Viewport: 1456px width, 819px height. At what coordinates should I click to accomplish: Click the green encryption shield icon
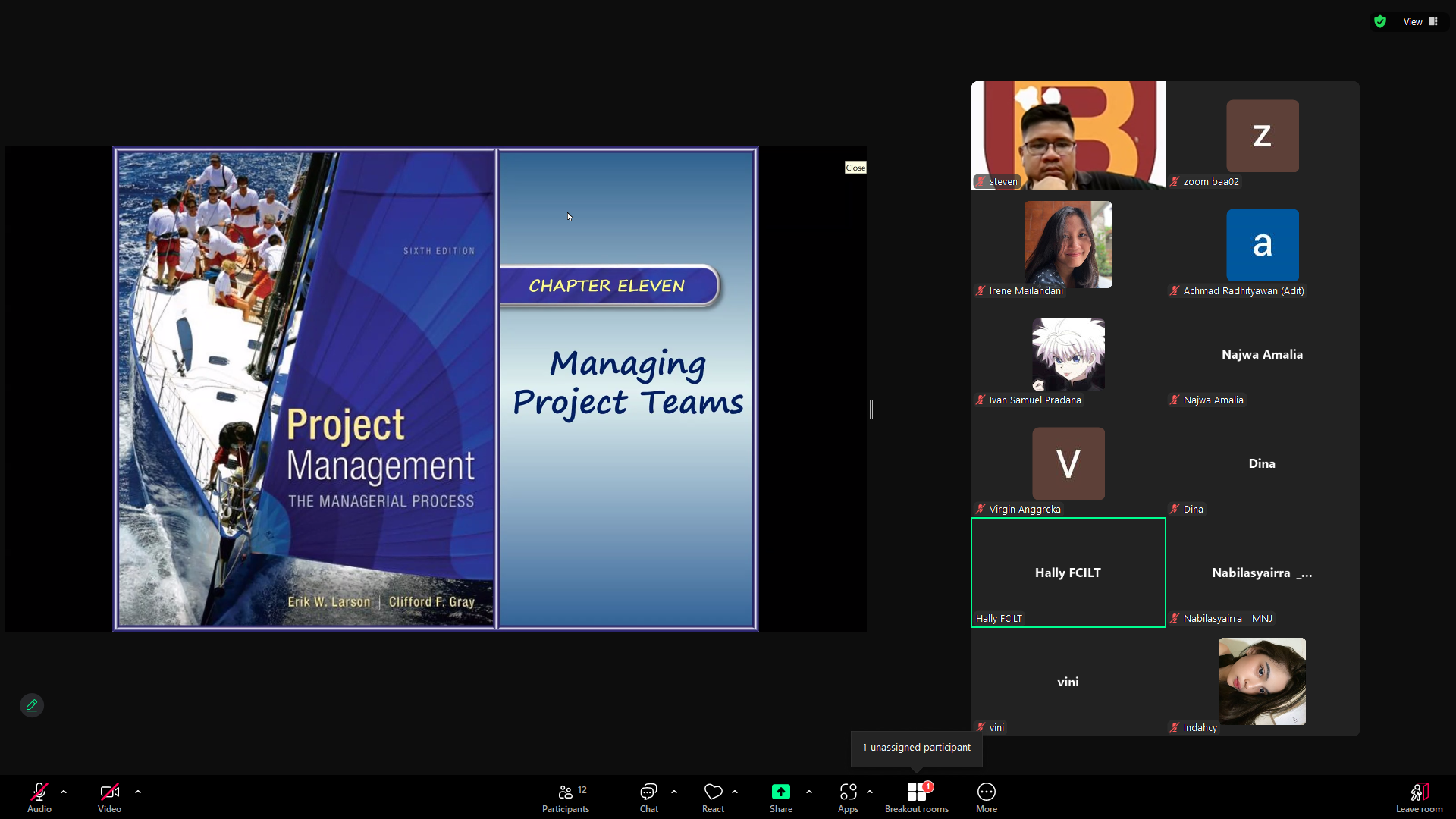point(1380,22)
